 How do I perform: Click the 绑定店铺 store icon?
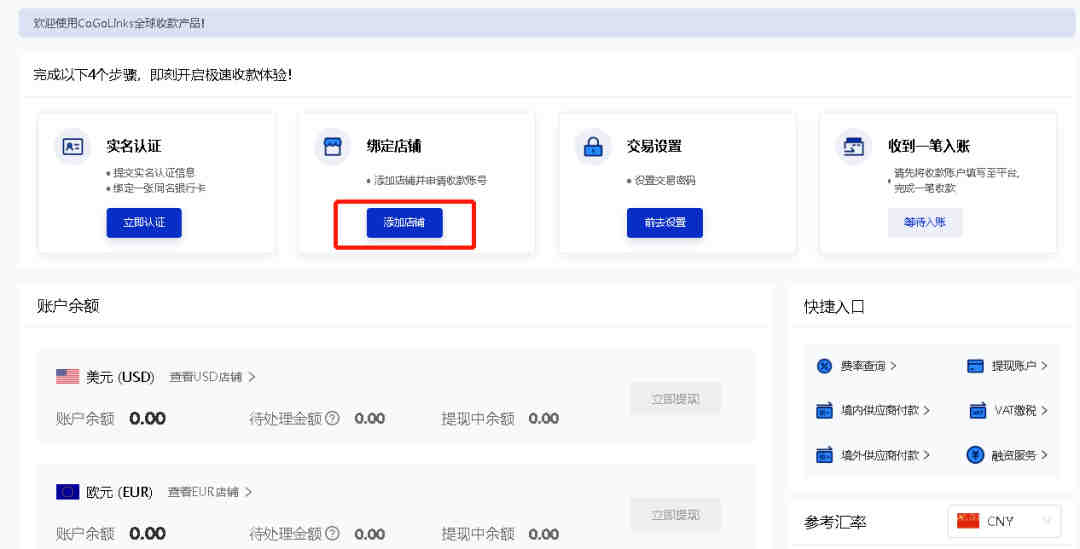[333, 147]
